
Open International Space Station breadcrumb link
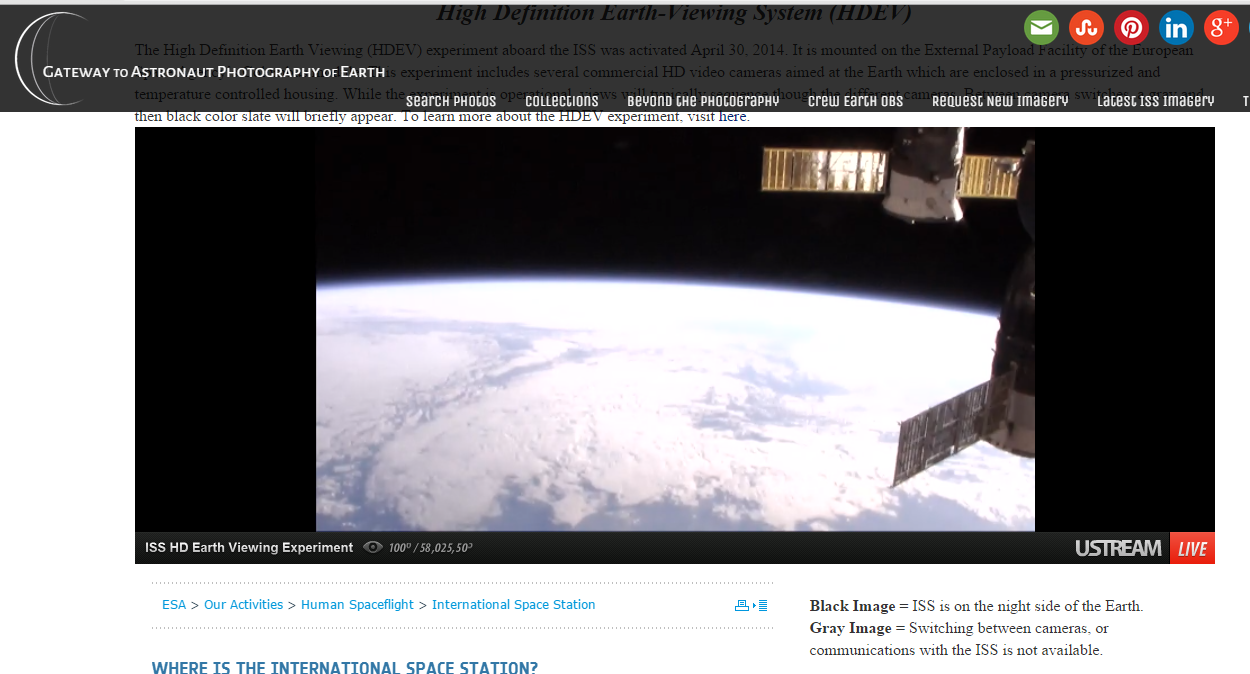pos(514,605)
